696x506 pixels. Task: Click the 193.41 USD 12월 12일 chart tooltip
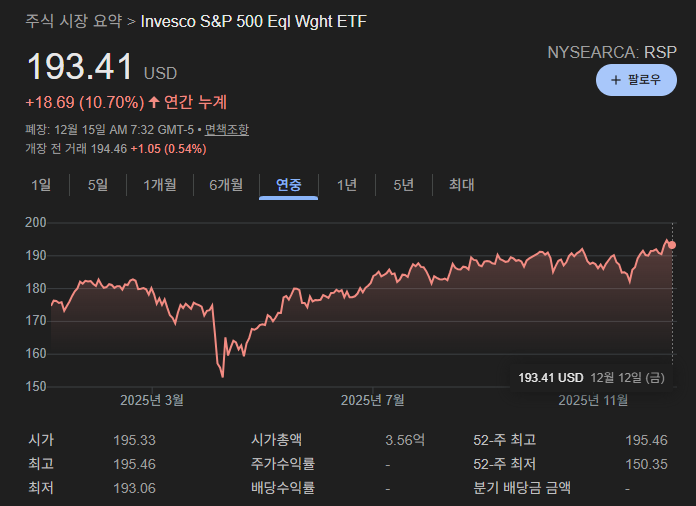pos(591,378)
